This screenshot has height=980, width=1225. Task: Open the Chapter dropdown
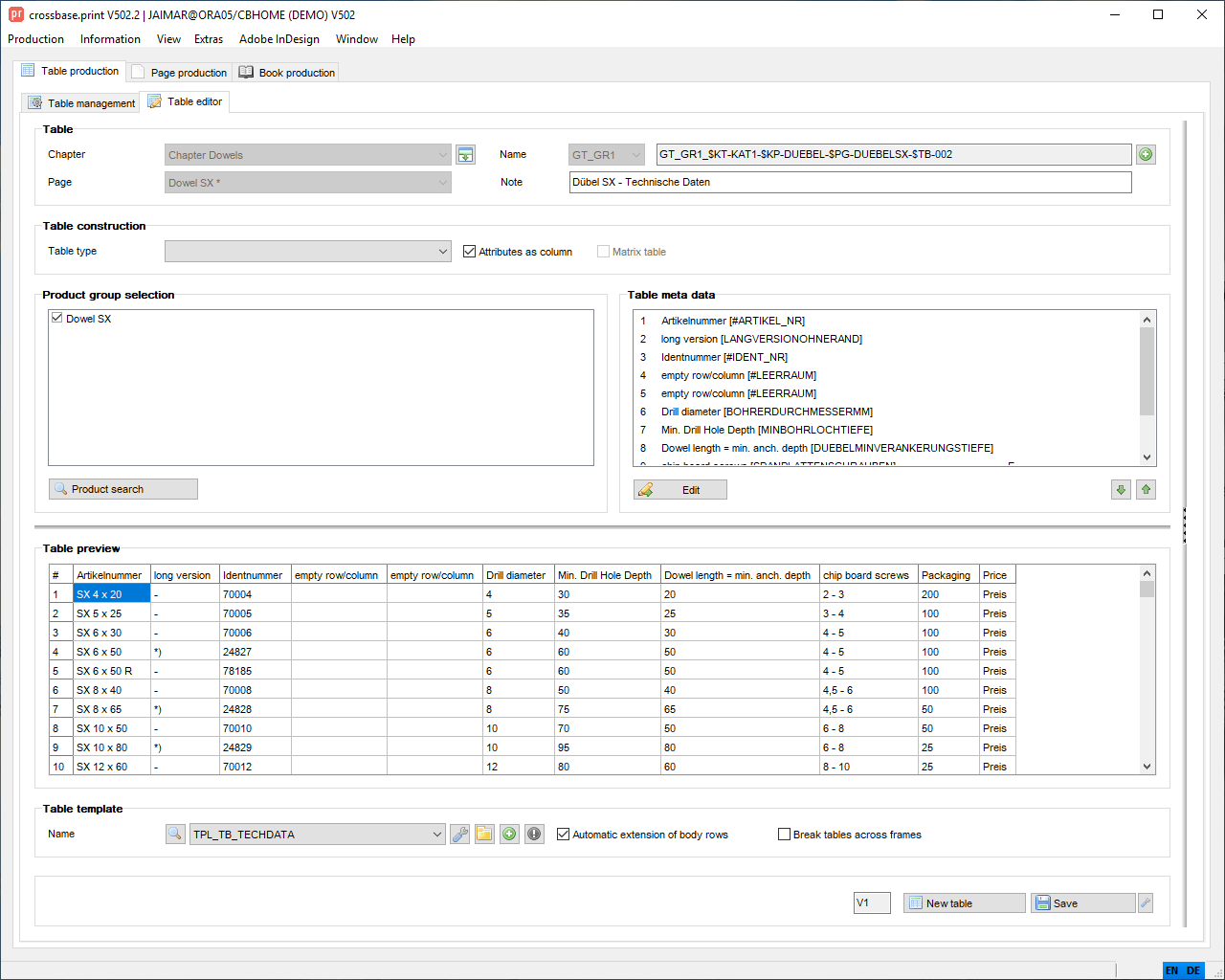[x=307, y=154]
